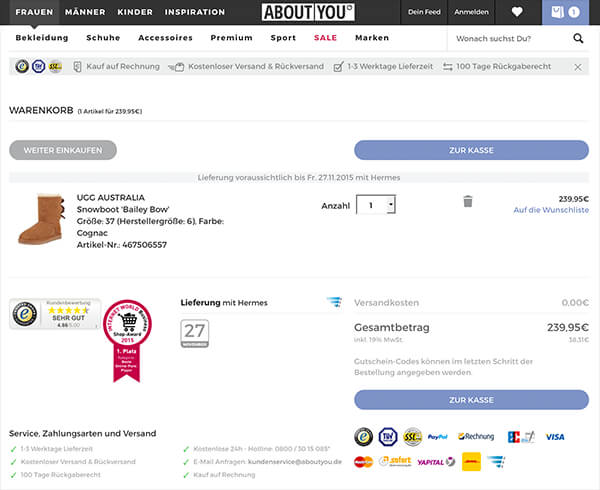Open the FRAUEN tab
This screenshot has width=600, height=490.
click(x=34, y=12)
